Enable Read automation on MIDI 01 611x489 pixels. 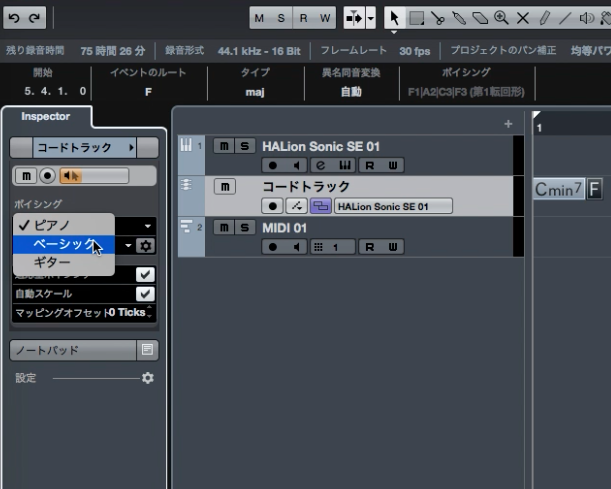point(369,247)
